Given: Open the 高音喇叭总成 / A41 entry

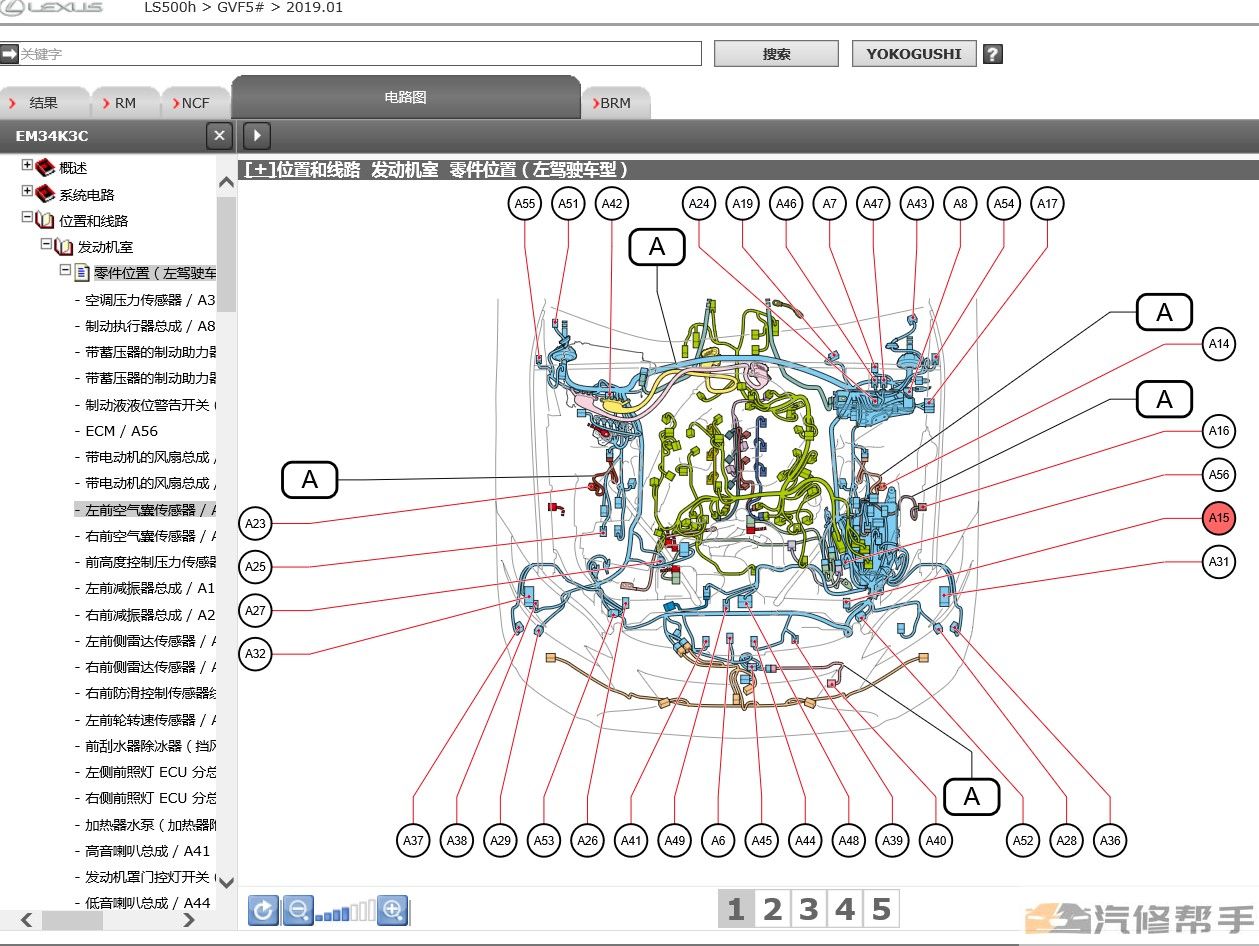Looking at the screenshot, I should point(148,851).
